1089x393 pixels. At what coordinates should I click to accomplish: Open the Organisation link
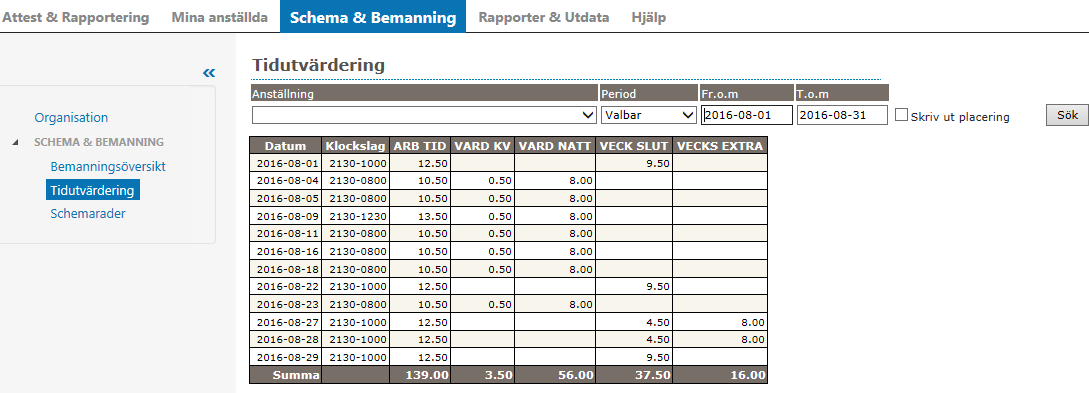coord(72,118)
